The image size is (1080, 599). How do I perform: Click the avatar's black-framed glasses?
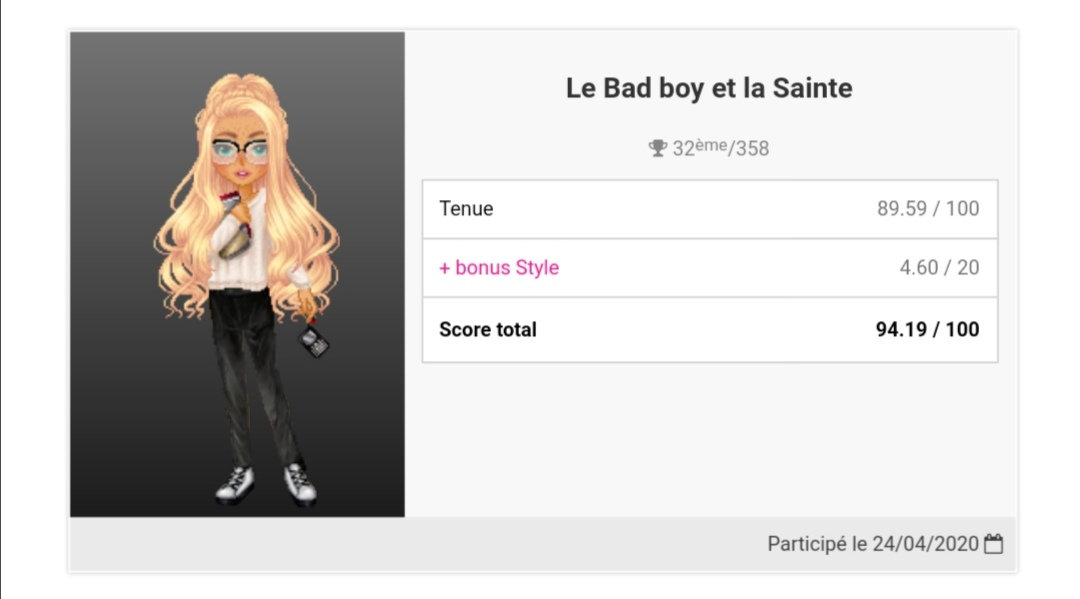[240, 151]
